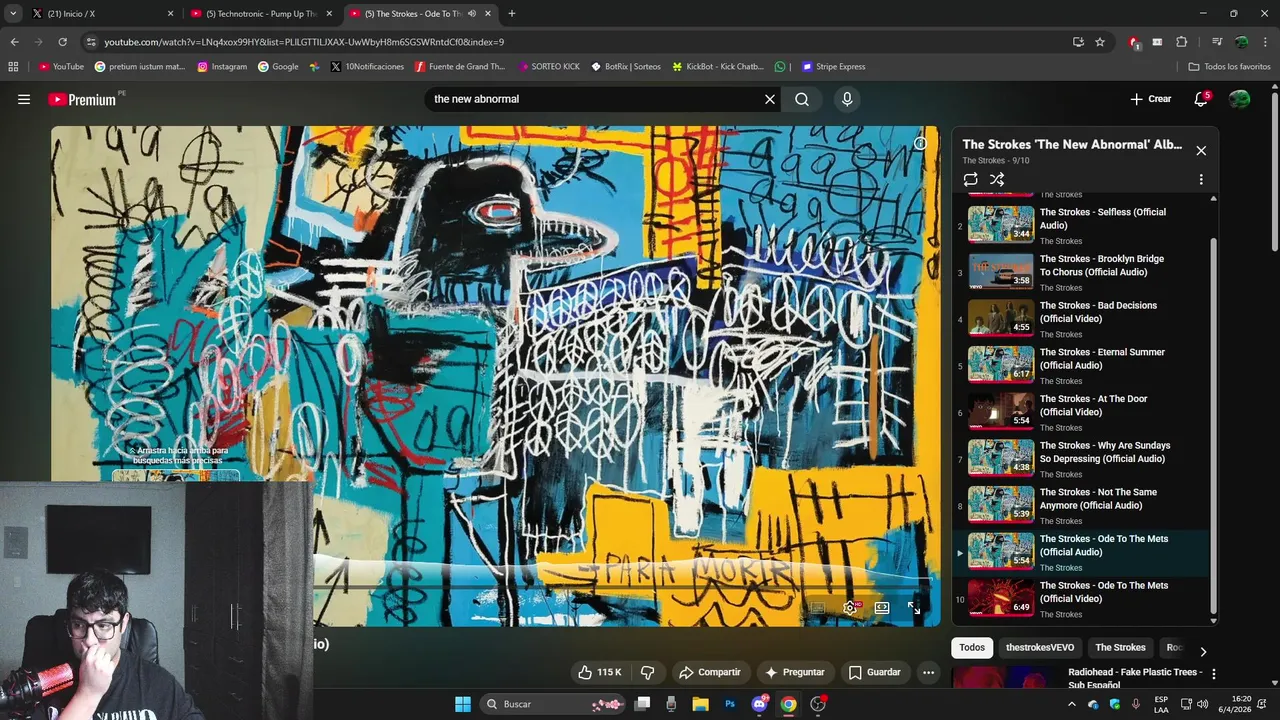
Task: Enter fullscreen on the video player
Action: click(914, 607)
